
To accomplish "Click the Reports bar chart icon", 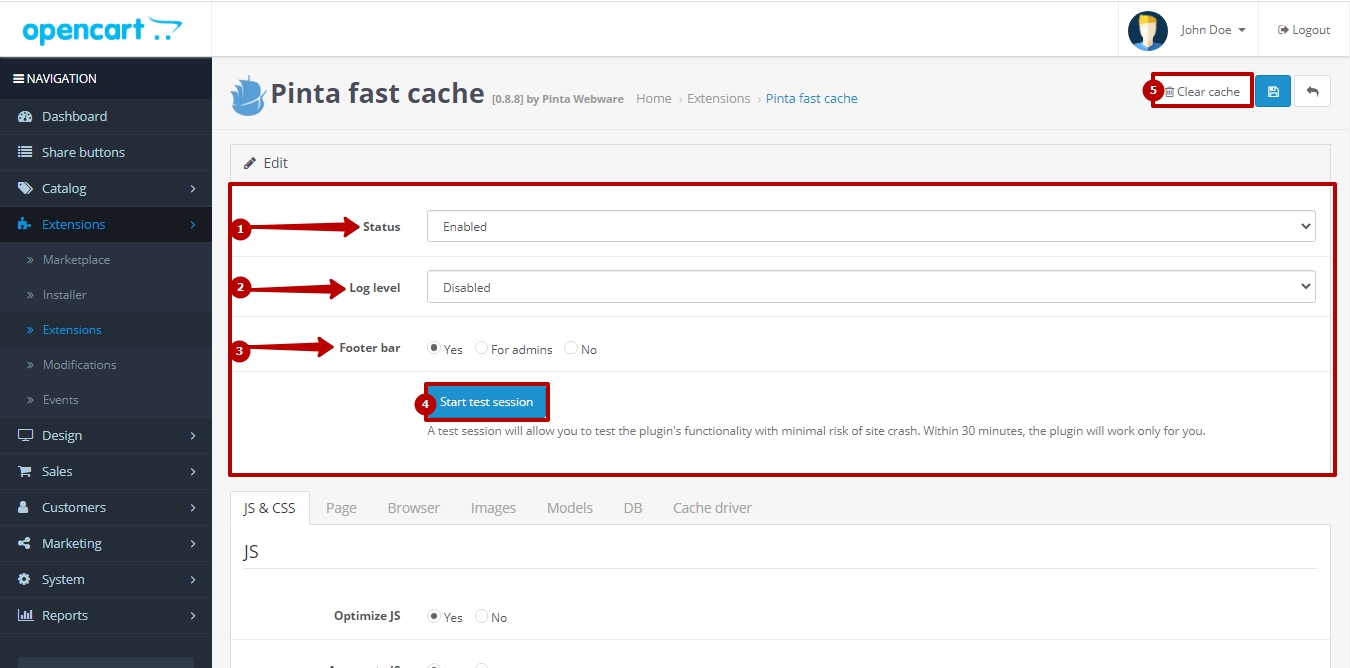I will (x=25, y=615).
